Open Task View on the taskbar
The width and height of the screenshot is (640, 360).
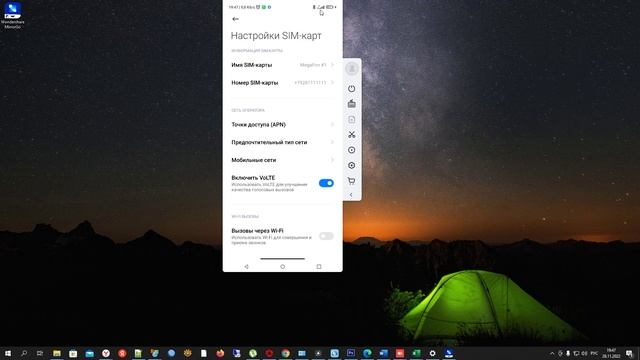(x=40, y=353)
